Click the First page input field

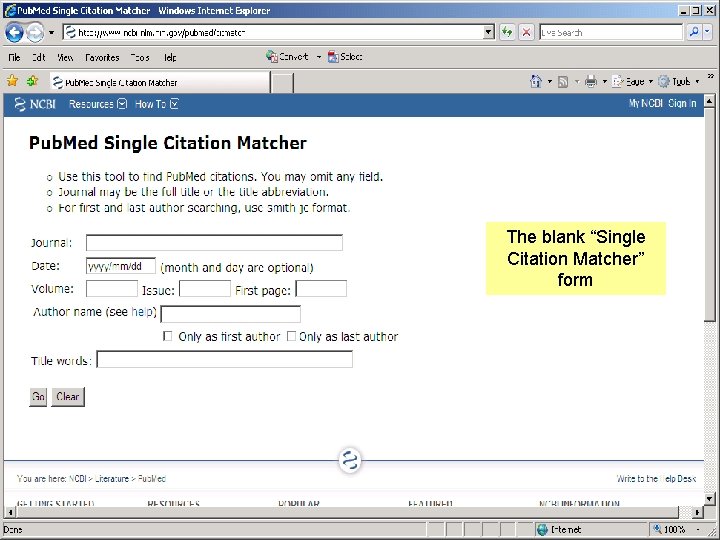pos(321,289)
